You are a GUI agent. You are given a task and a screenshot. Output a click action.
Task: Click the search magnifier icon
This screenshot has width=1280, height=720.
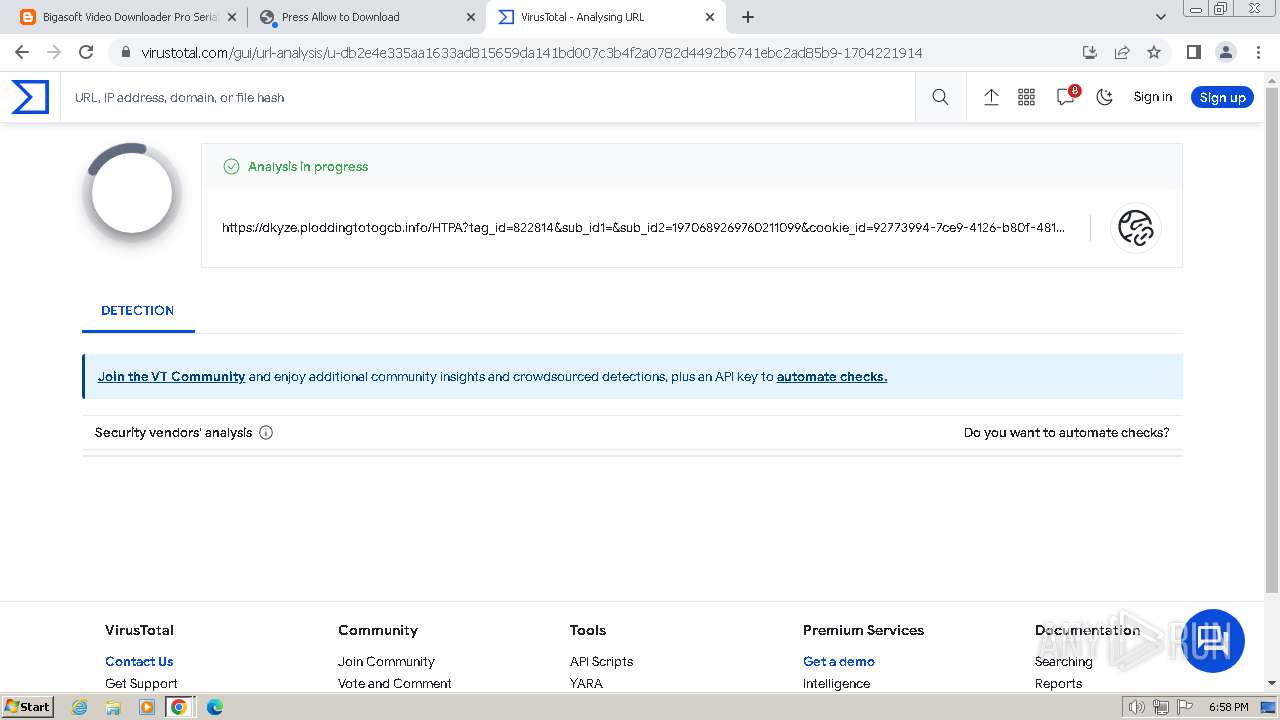pyautogui.click(x=940, y=97)
